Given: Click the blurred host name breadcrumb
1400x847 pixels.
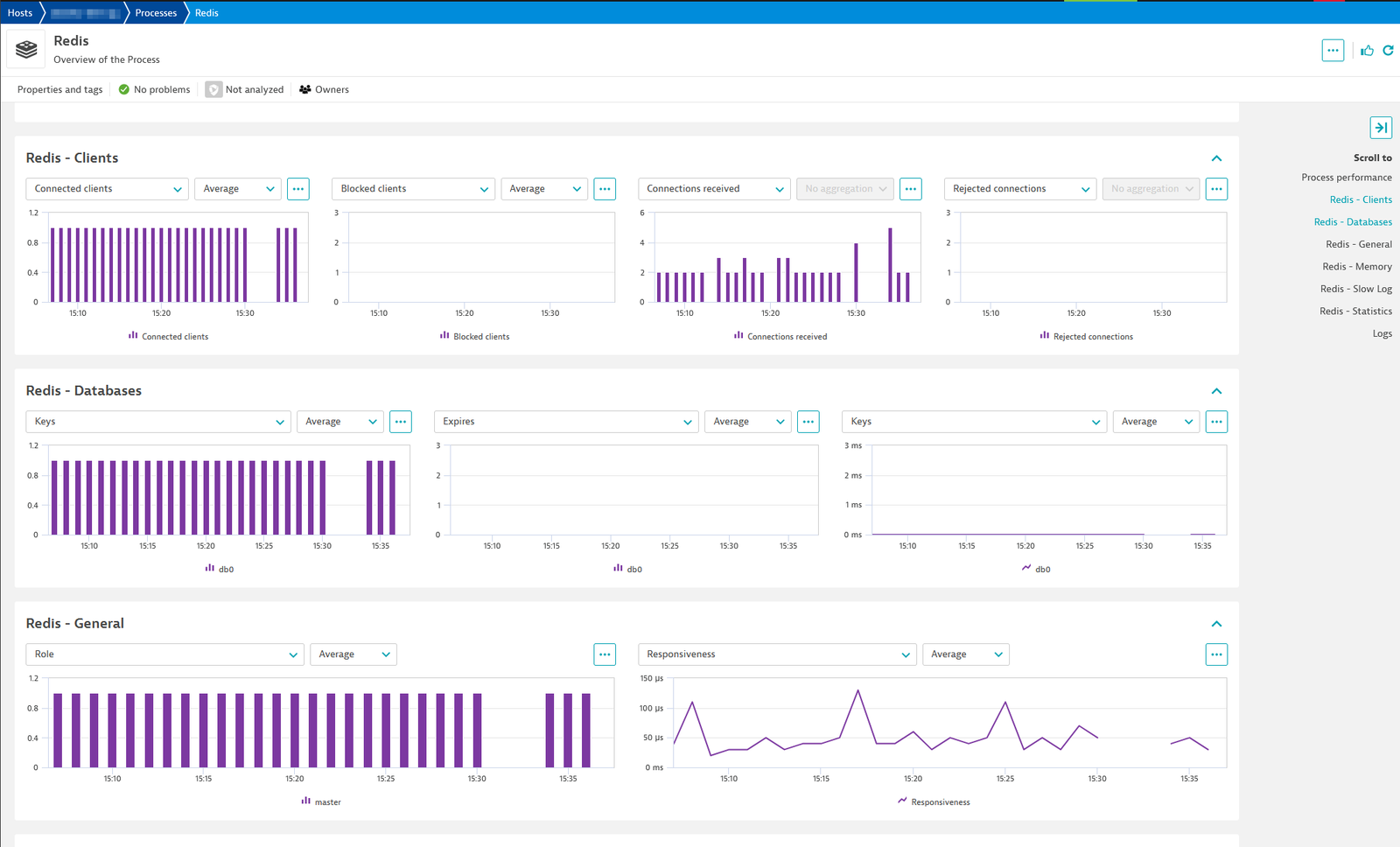Looking at the screenshot, I should point(85,12).
